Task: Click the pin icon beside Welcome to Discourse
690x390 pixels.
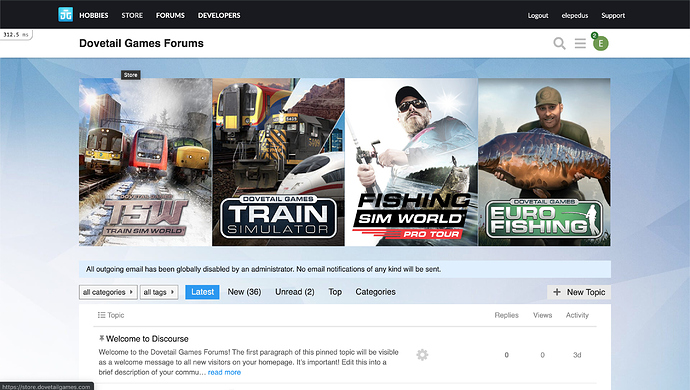Action: [x=102, y=338]
